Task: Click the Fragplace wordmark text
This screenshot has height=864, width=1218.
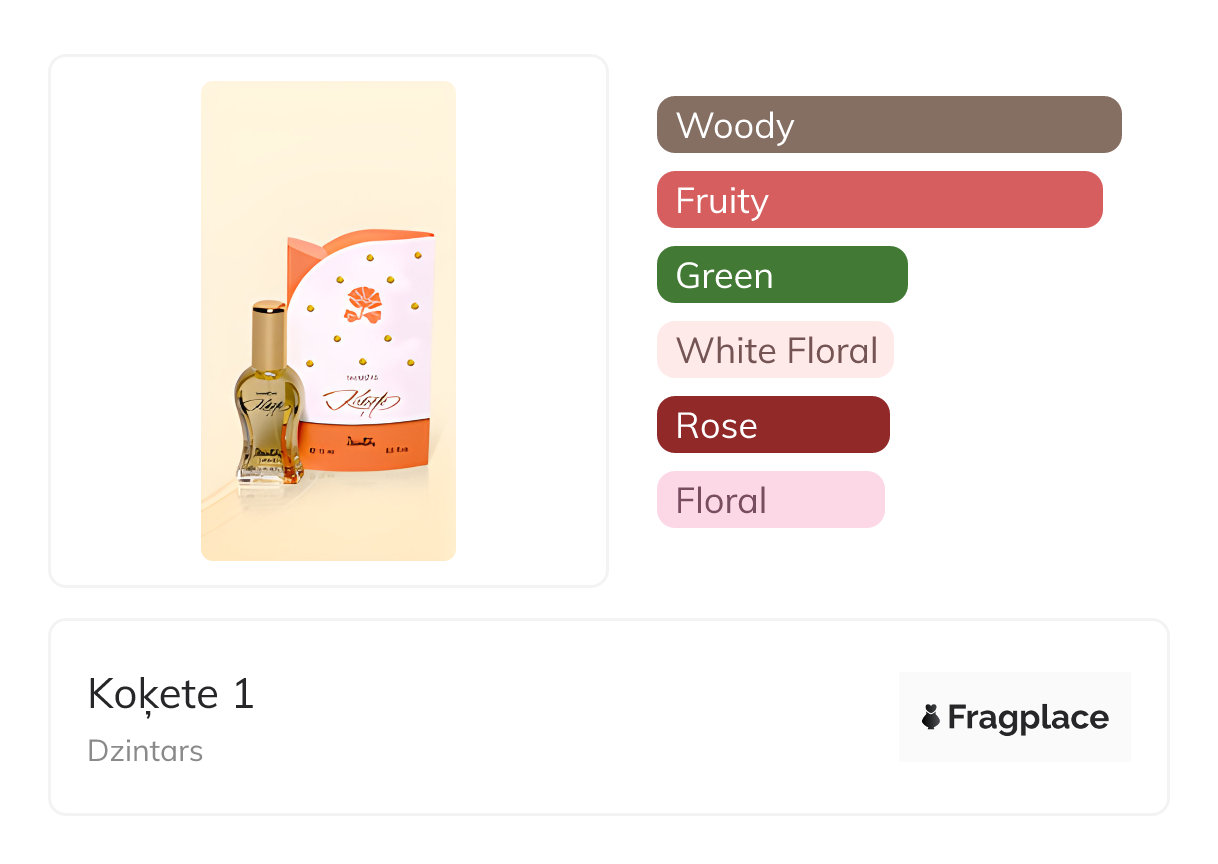Action: point(1027,717)
